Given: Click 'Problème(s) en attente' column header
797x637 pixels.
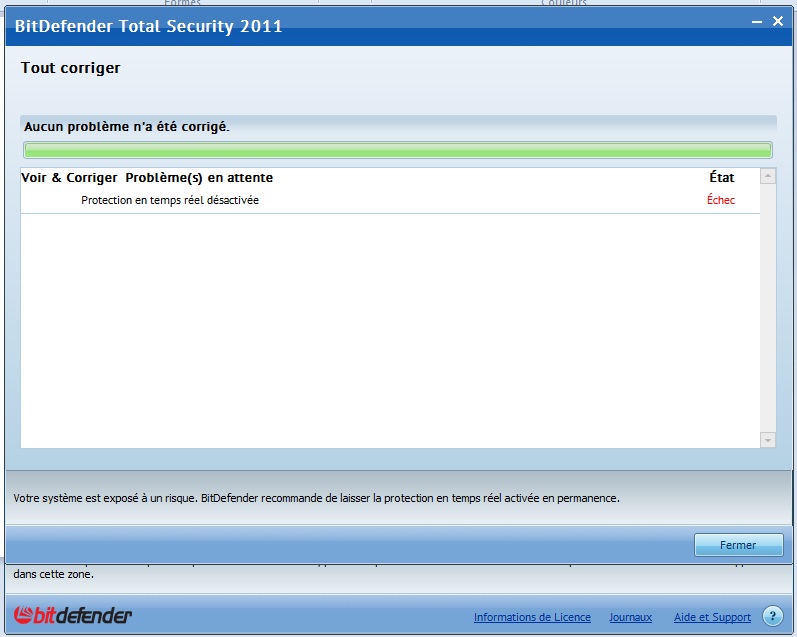Looking at the screenshot, I should tap(199, 178).
